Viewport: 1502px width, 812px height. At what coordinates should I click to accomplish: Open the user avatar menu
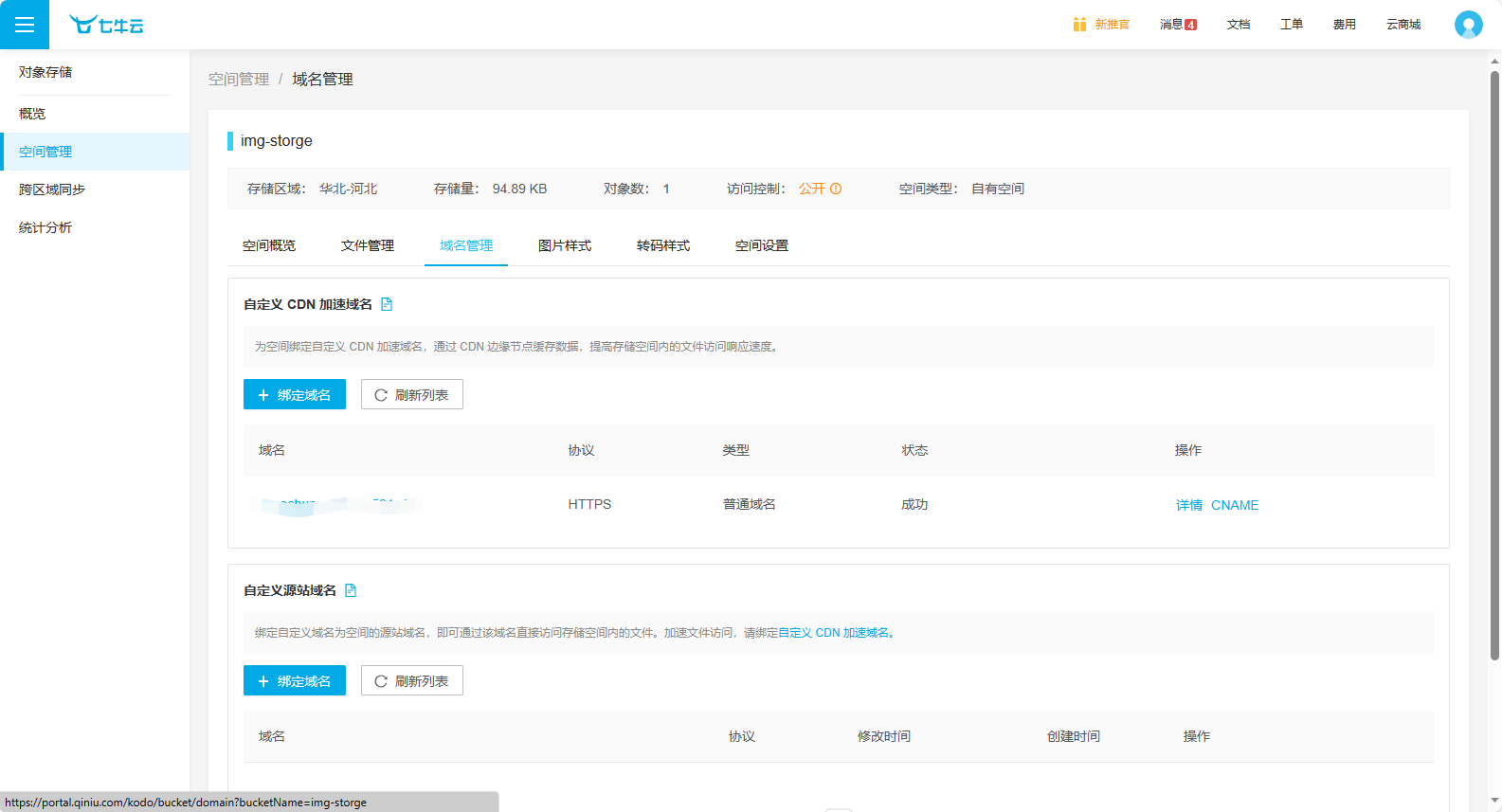click(x=1469, y=25)
